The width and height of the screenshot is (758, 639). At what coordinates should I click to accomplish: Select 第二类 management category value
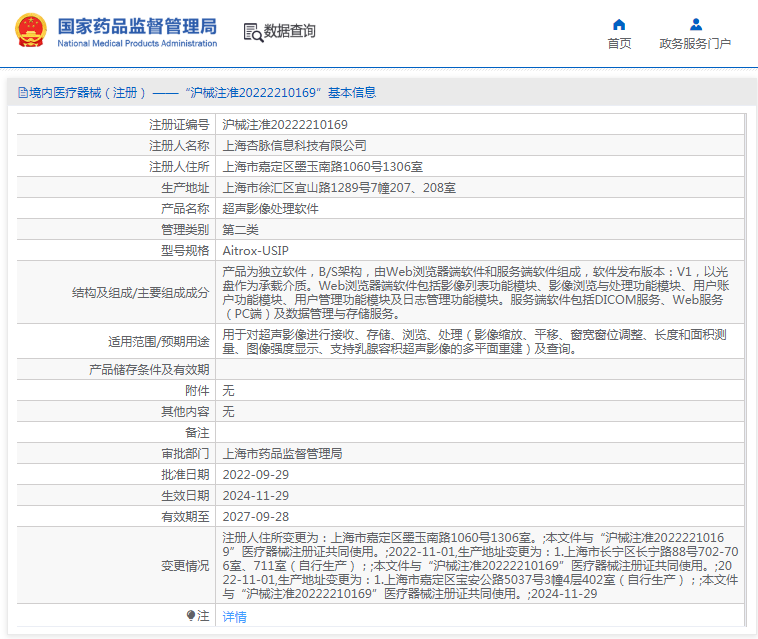pos(240,230)
